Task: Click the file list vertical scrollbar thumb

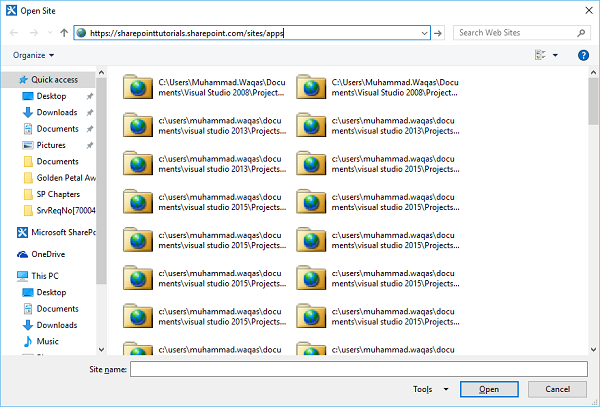Action: (593, 101)
